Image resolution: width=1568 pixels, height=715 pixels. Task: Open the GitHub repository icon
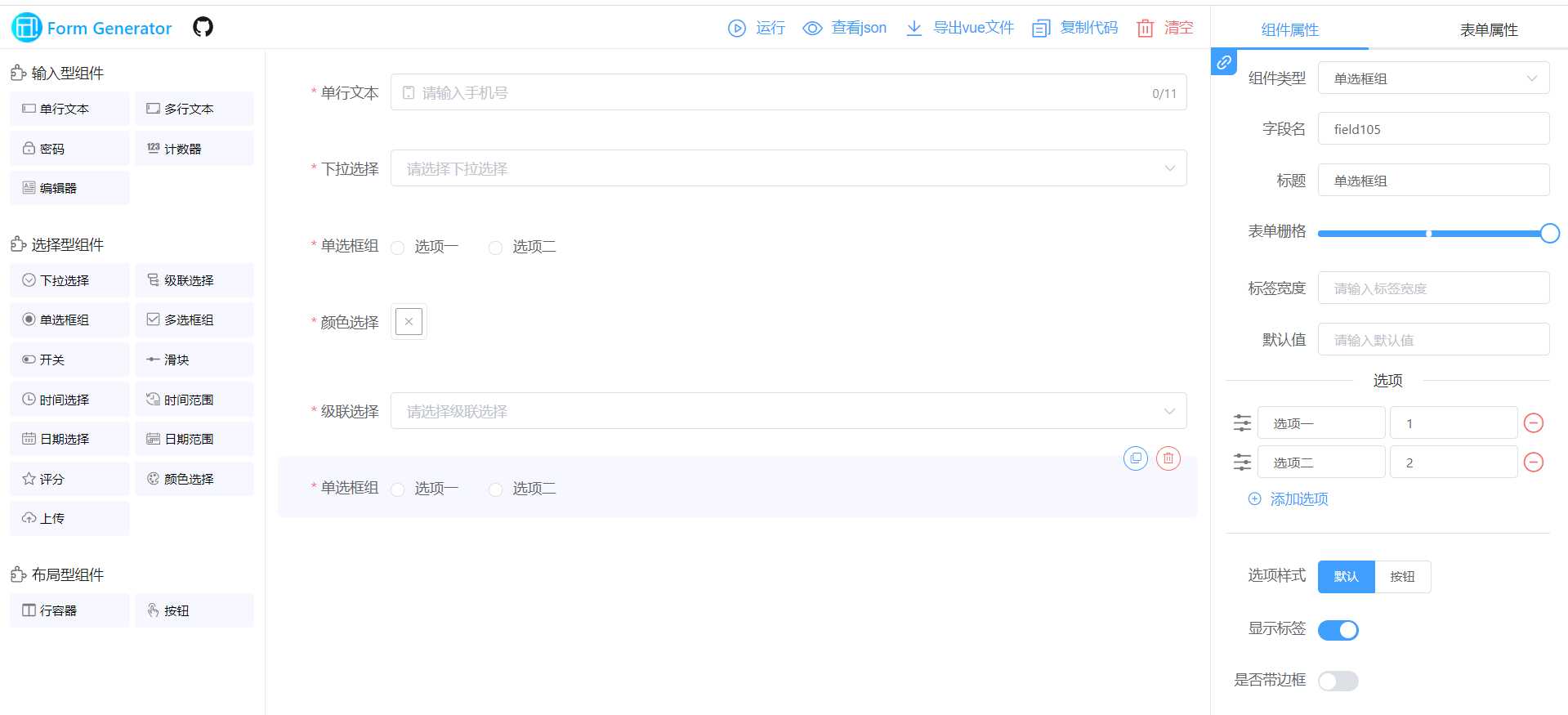[x=203, y=27]
